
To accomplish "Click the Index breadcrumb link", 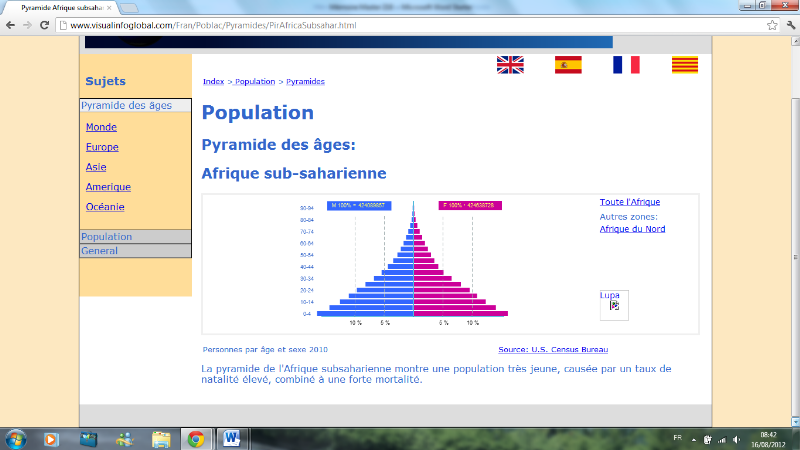I will click(x=213, y=82).
